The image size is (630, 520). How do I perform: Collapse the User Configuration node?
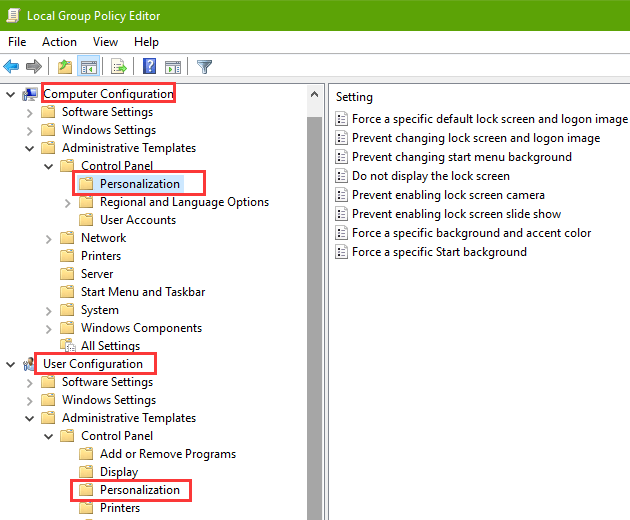point(10,365)
